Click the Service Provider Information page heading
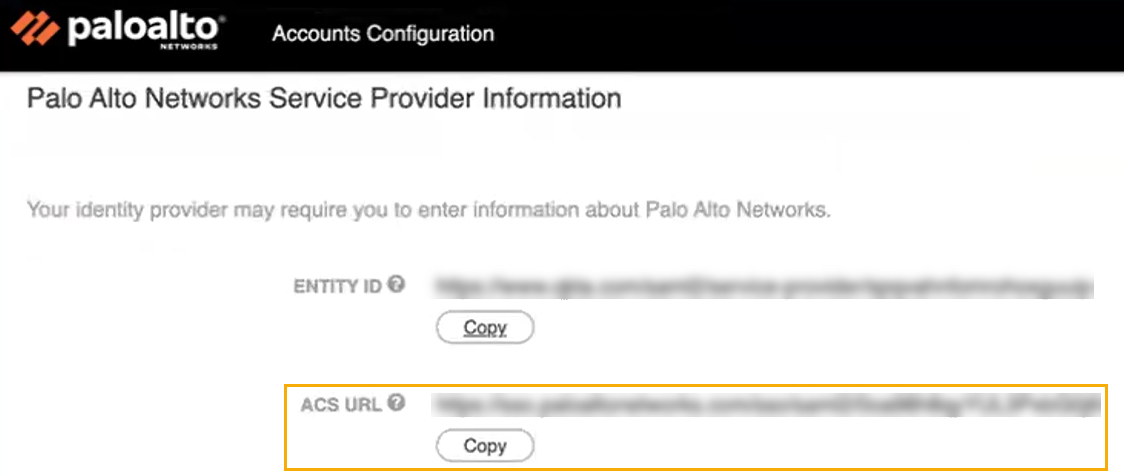The height and width of the screenshot is (476, 1124). coord(324,99)
